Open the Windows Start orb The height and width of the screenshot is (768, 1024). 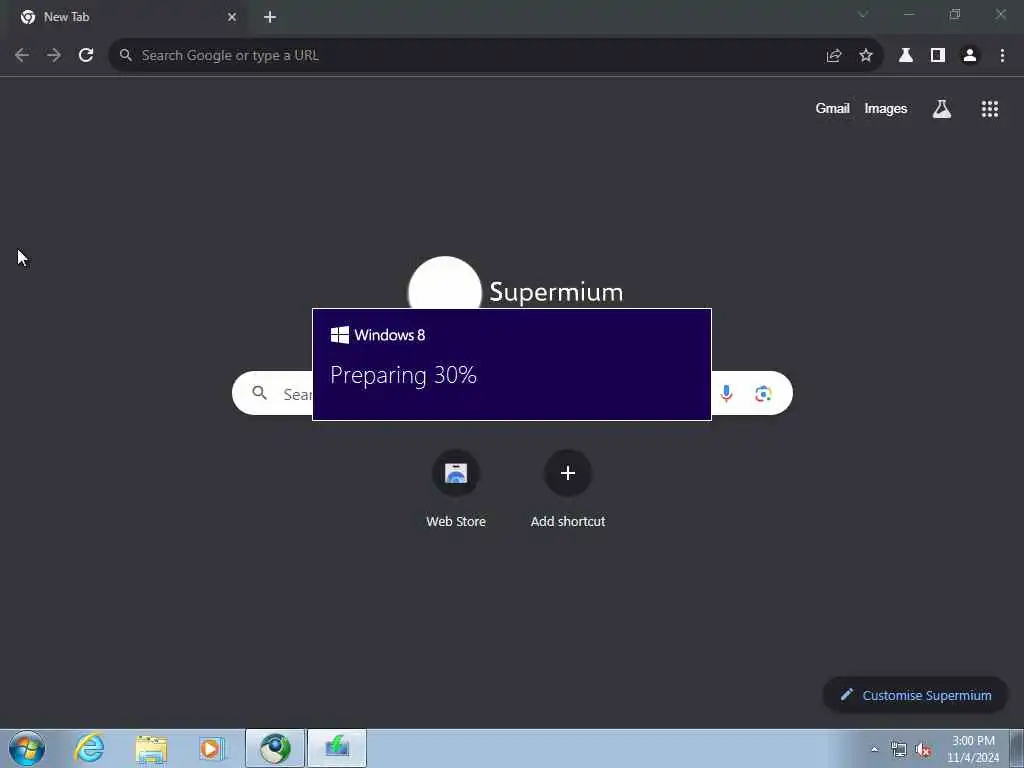[x=27, y=748]
